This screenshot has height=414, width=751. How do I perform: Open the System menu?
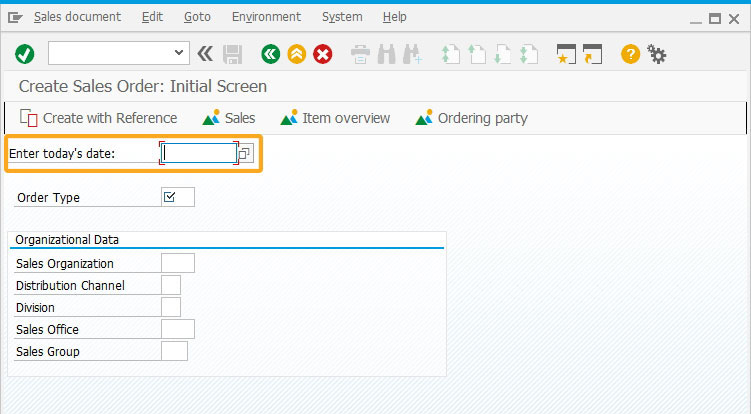[x=342, y=17]
